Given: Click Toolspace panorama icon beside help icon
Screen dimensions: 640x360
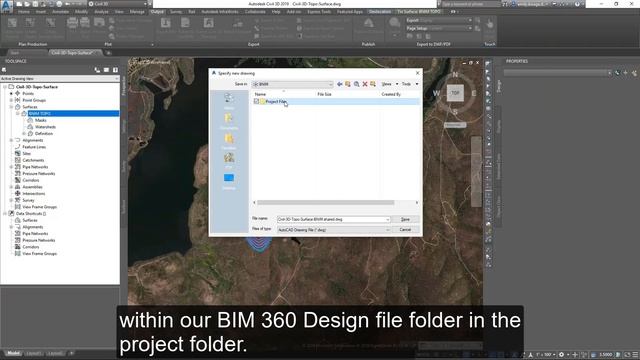Looking at the screenshot, I should click(107, 70).
